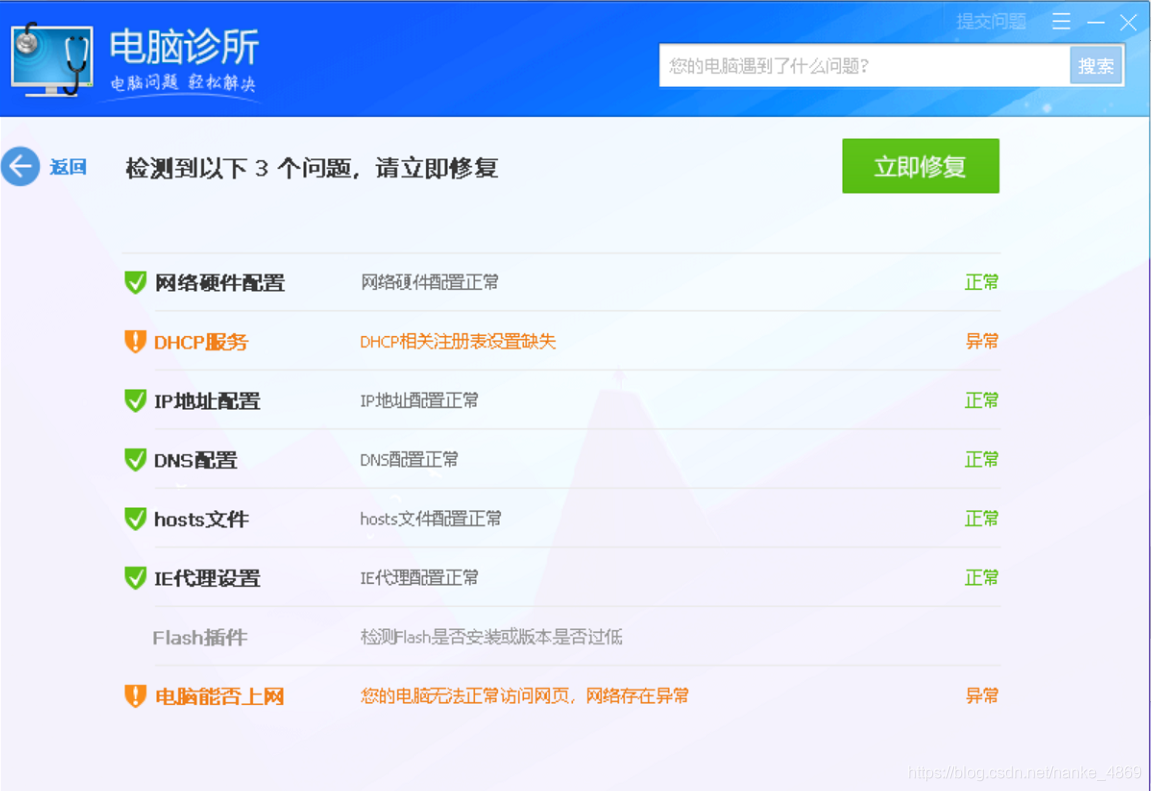
Task: Click orange warning shield beside DHCP服务
Action: [x=135, y=341]
